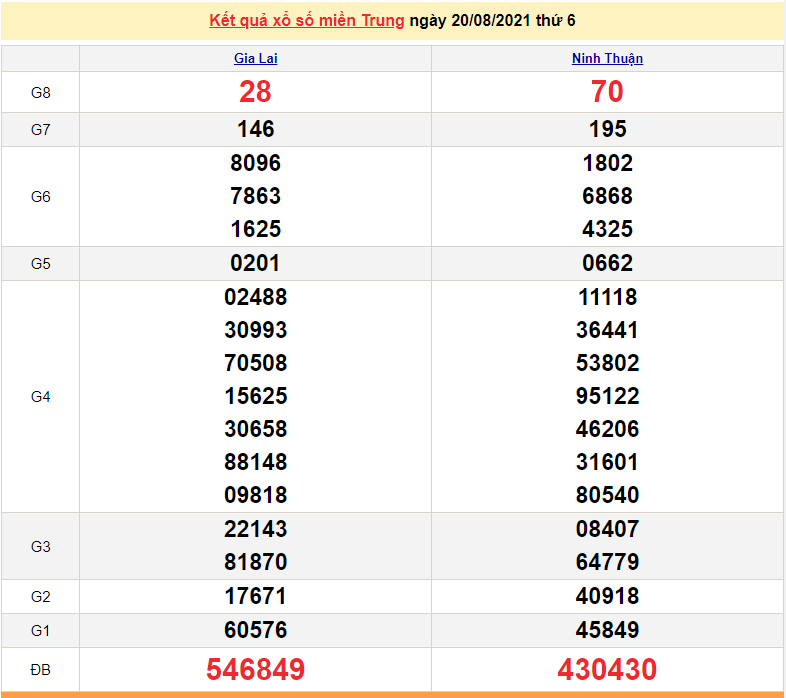786x698 pixels.
Task: Click Ninh Thuận G3 number 64779
Action: pos(607,562)
